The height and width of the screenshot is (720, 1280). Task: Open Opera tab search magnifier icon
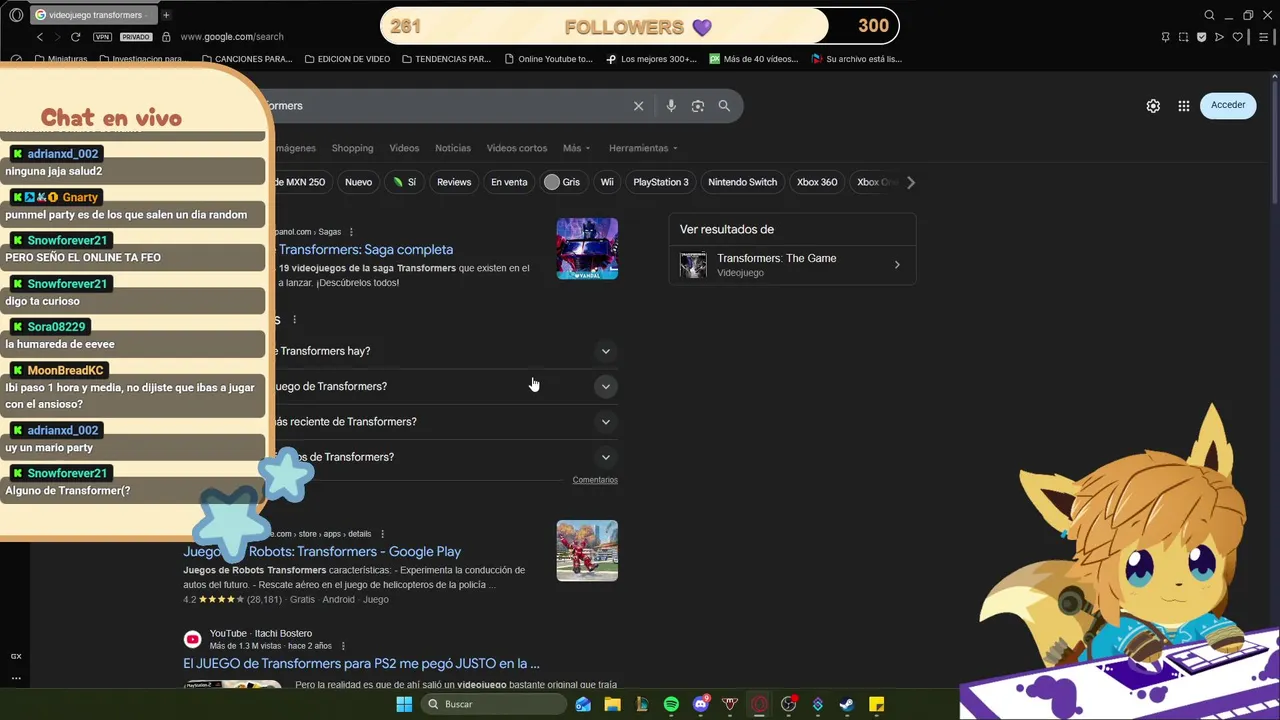click(1209, 15)
